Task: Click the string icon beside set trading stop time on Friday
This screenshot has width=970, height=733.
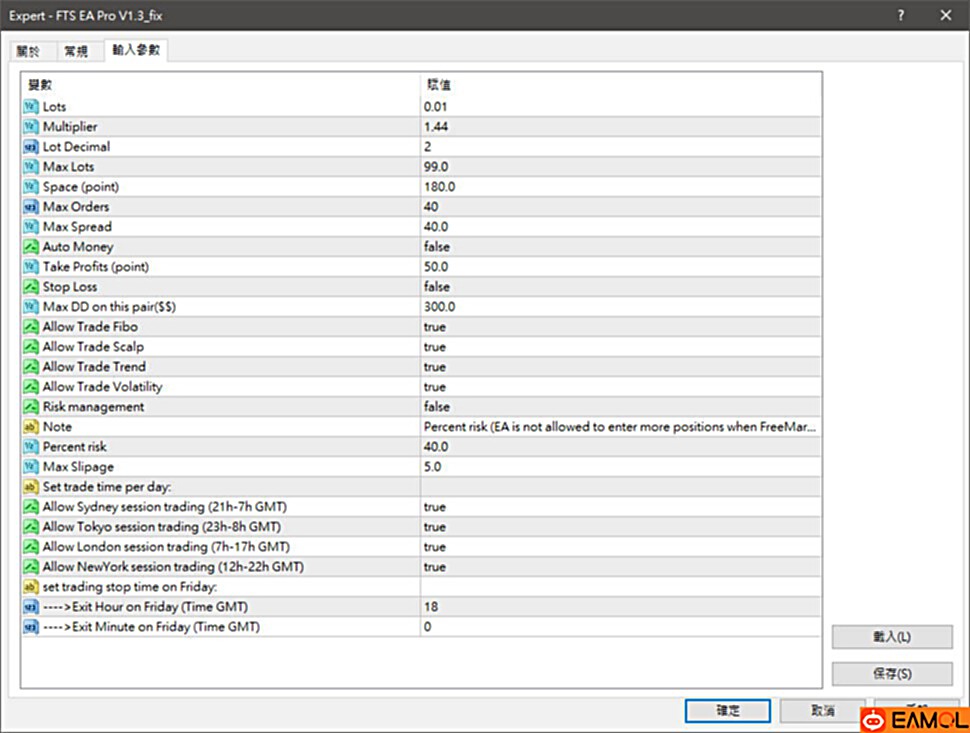Action: pos(31,586)
